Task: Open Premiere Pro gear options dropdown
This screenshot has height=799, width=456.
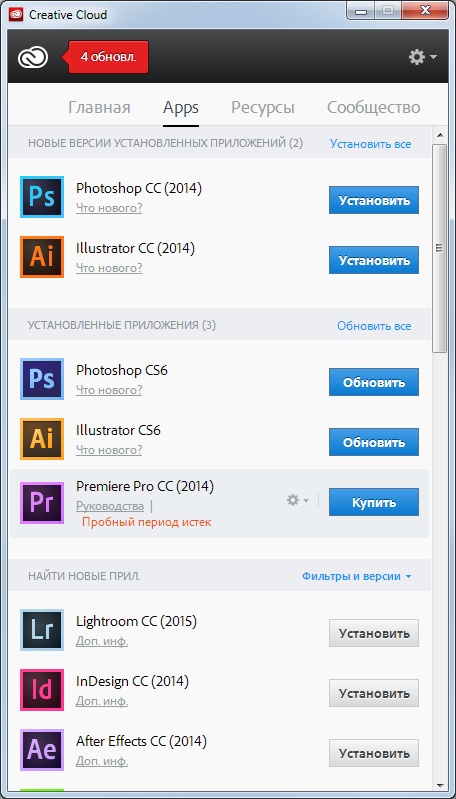Action: pyautogui.click(x=298, y=500)
